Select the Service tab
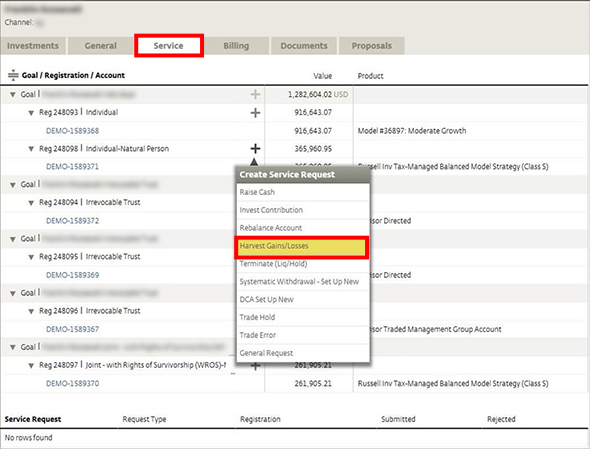Viewport: 590px width, 449px height. pos(169,46)
